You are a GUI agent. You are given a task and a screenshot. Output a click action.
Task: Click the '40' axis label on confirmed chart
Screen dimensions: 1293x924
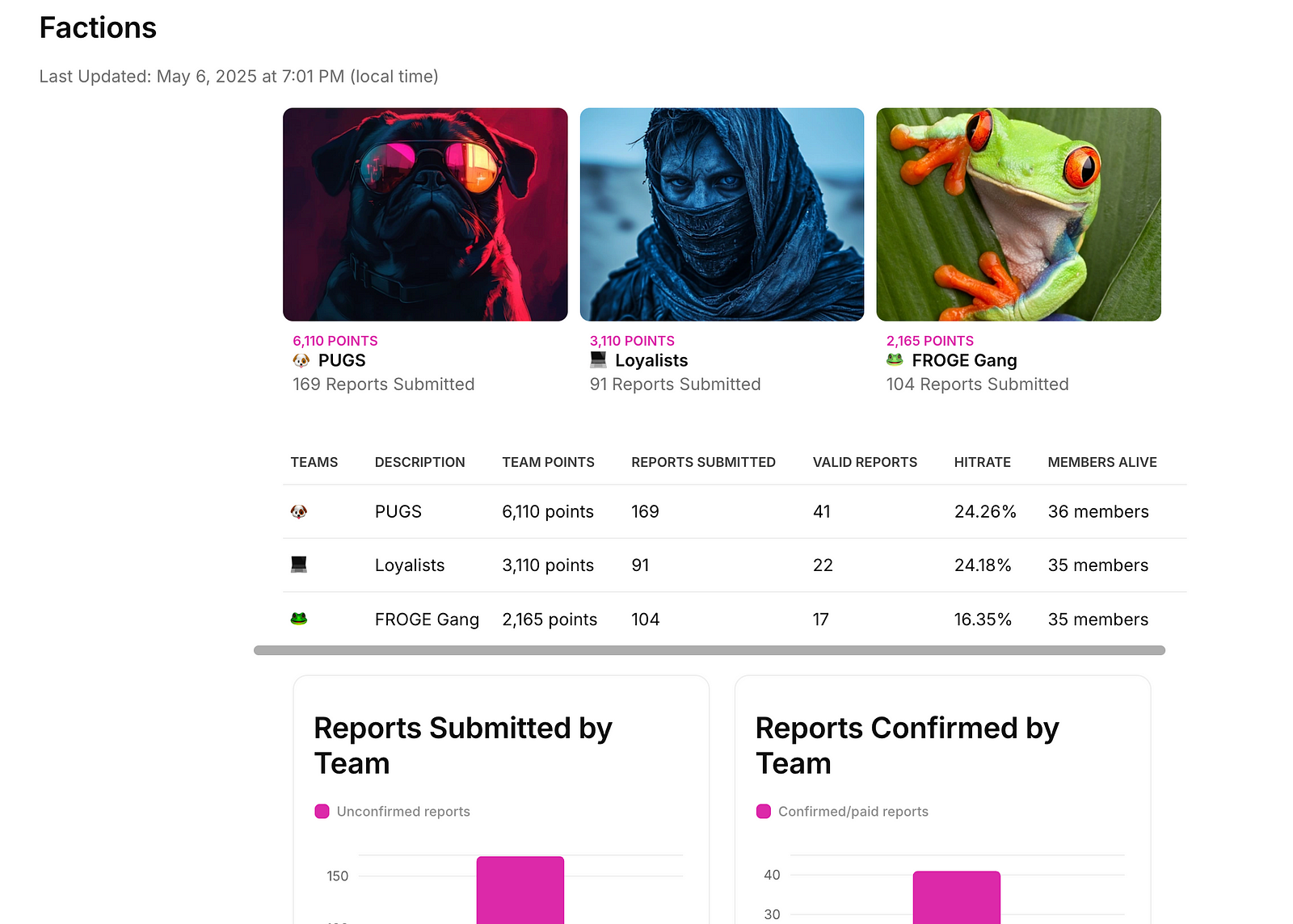773,875
